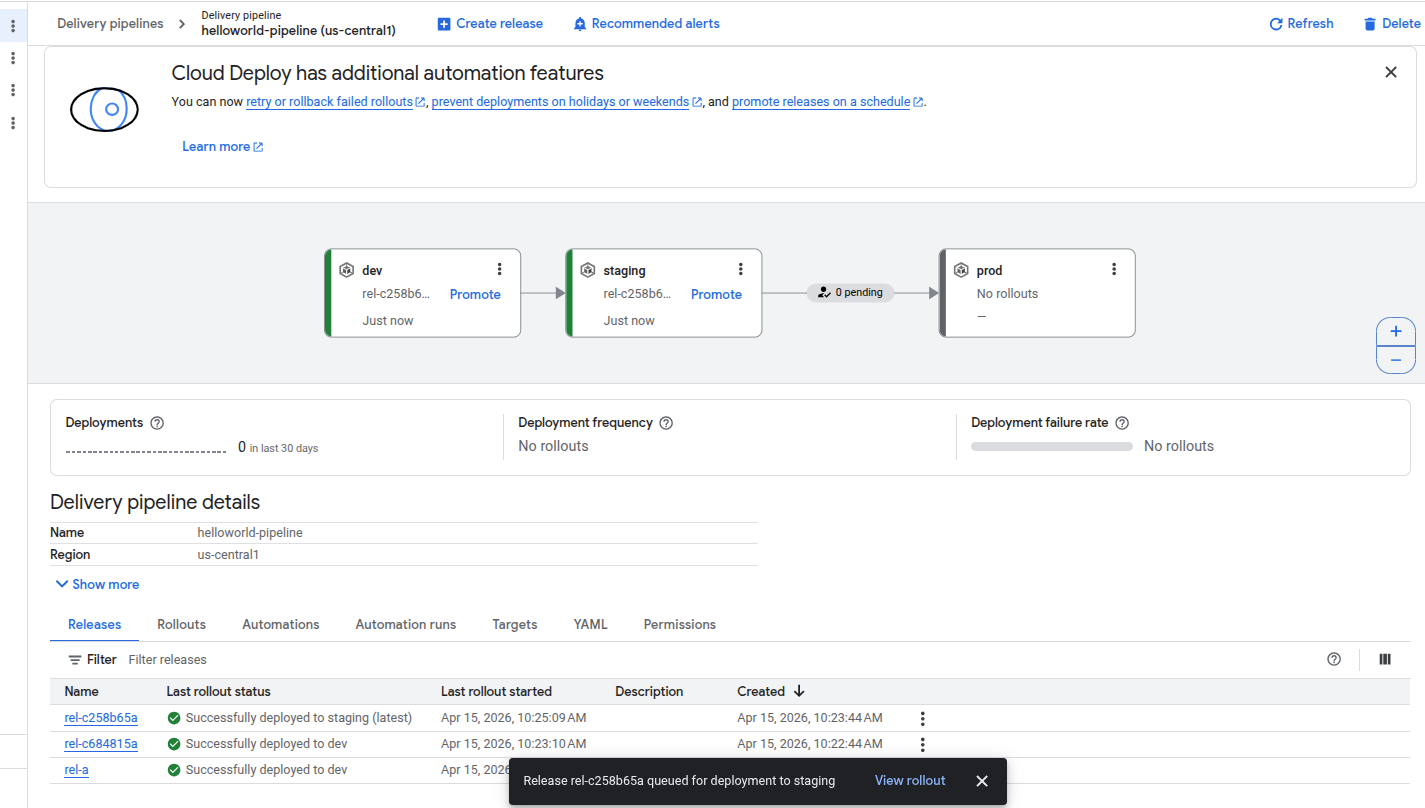The width and height of the screenshot is (1425, 808).
Task: Close the queued deployment notification
Action: pos(982,781)
